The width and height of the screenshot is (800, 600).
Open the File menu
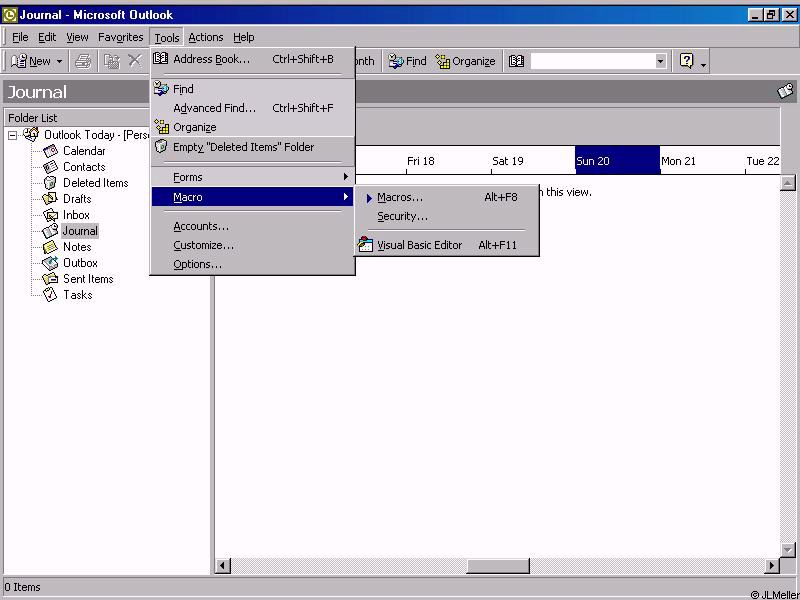(20, 37)
